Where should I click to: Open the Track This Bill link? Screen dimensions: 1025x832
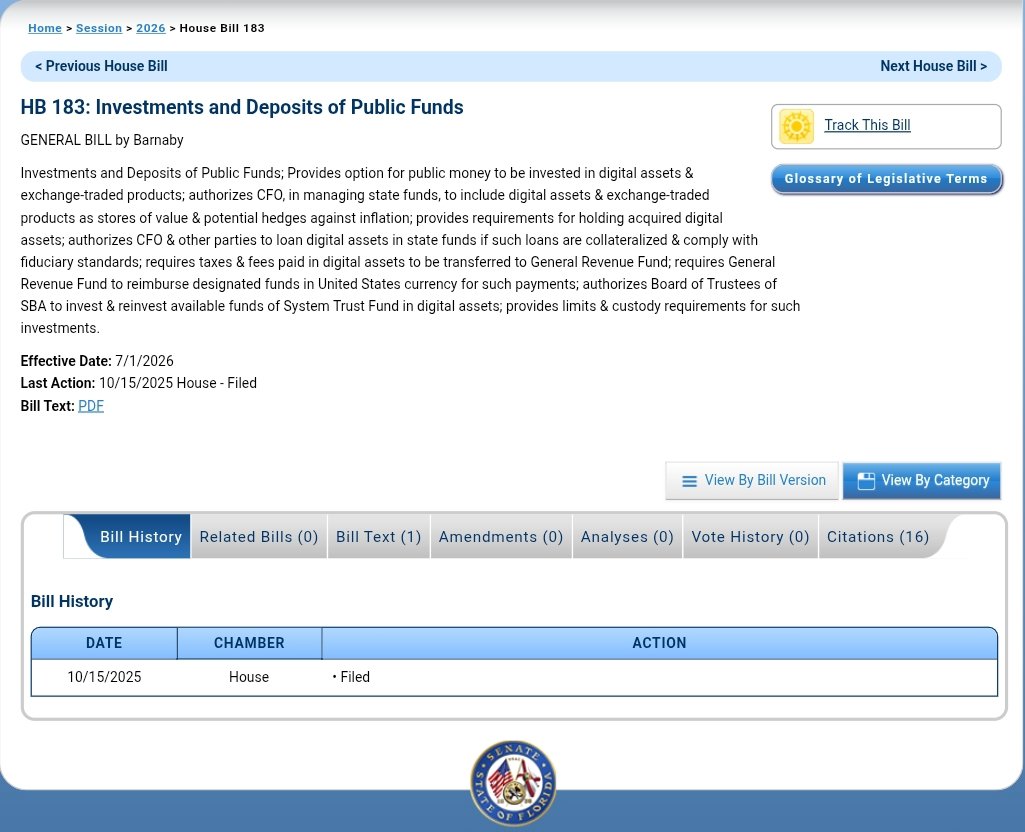tap(867, 125)
